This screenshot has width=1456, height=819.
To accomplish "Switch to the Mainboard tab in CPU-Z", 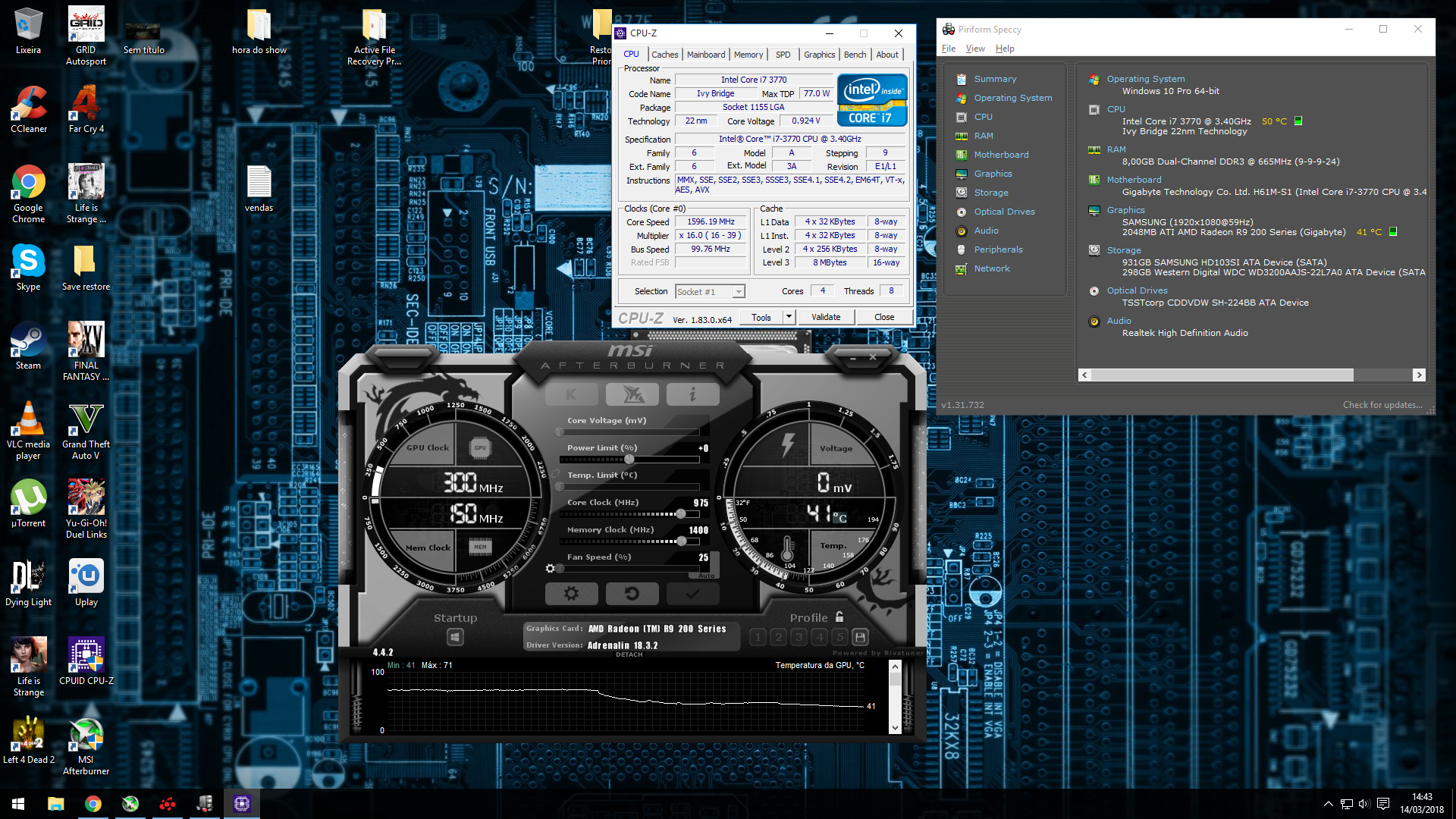I will pyautogui.click(x=706, y=55).
